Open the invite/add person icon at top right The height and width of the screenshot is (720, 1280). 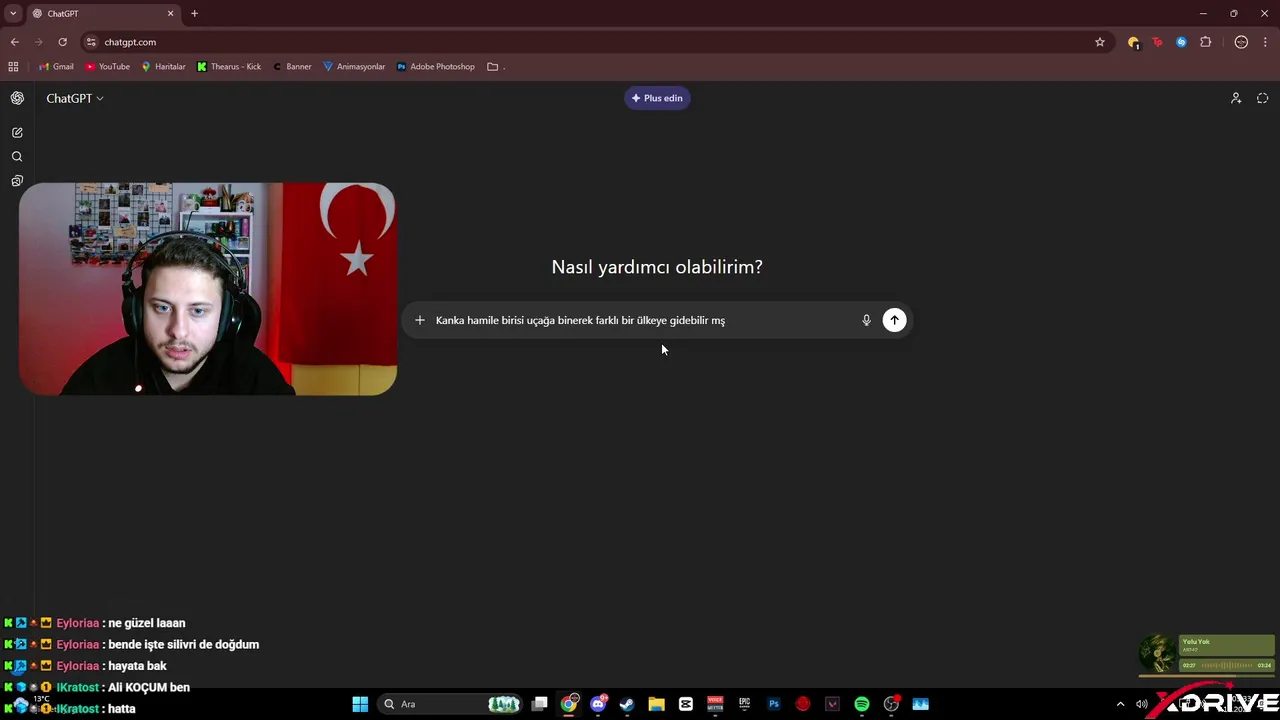1236,98
